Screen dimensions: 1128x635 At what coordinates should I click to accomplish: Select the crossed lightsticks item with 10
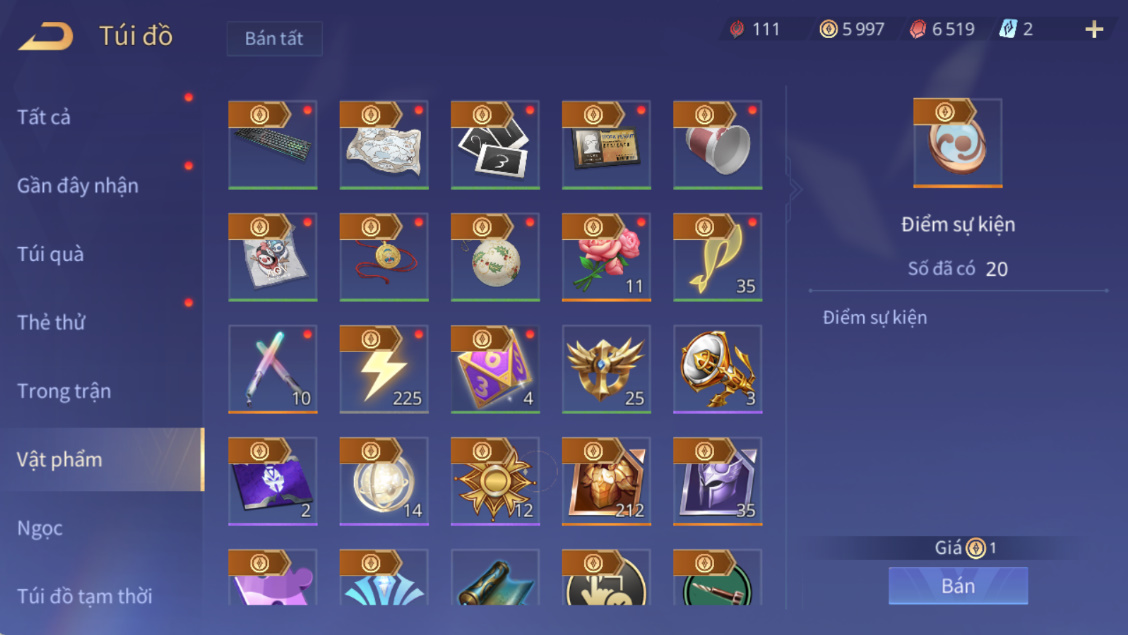(x=273, y=369)
